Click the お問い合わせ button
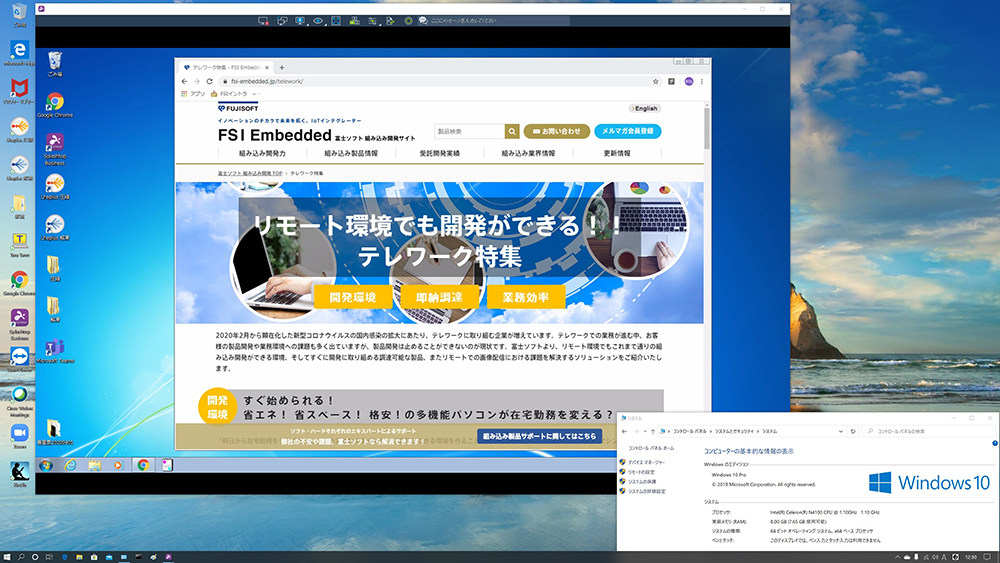Viewport: 1000px width, 563px height. click(557, 131)
